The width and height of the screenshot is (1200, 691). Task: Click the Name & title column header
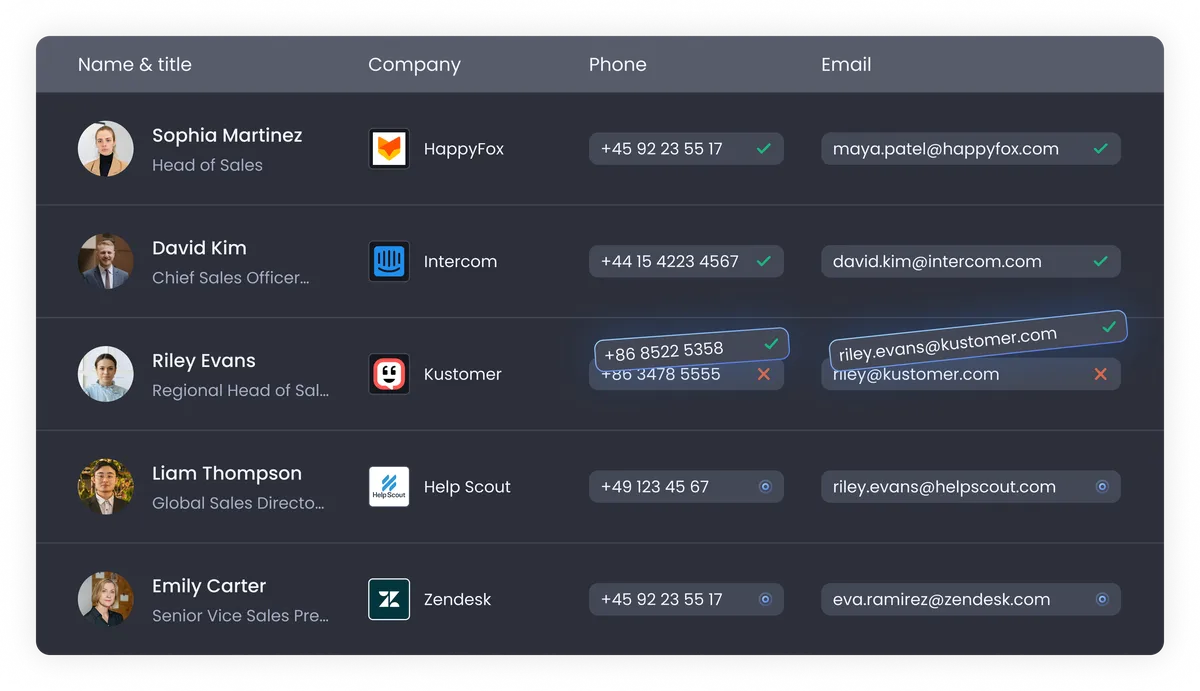pyautogui.click(x=135, y=64)
